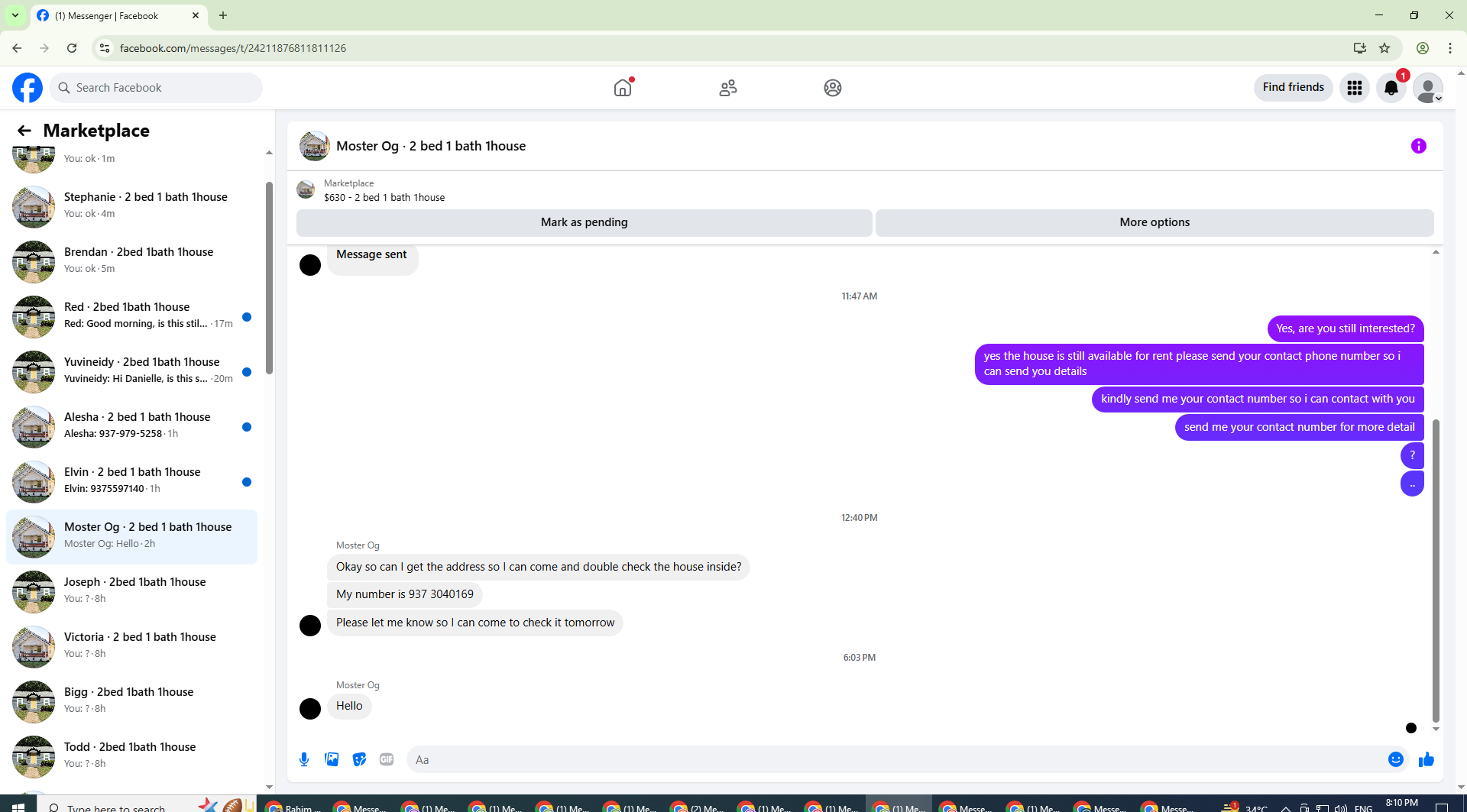The width and height of the screenshot is (1467, 812).
Task: Open the notifications bell
Action: [1391, 88]
